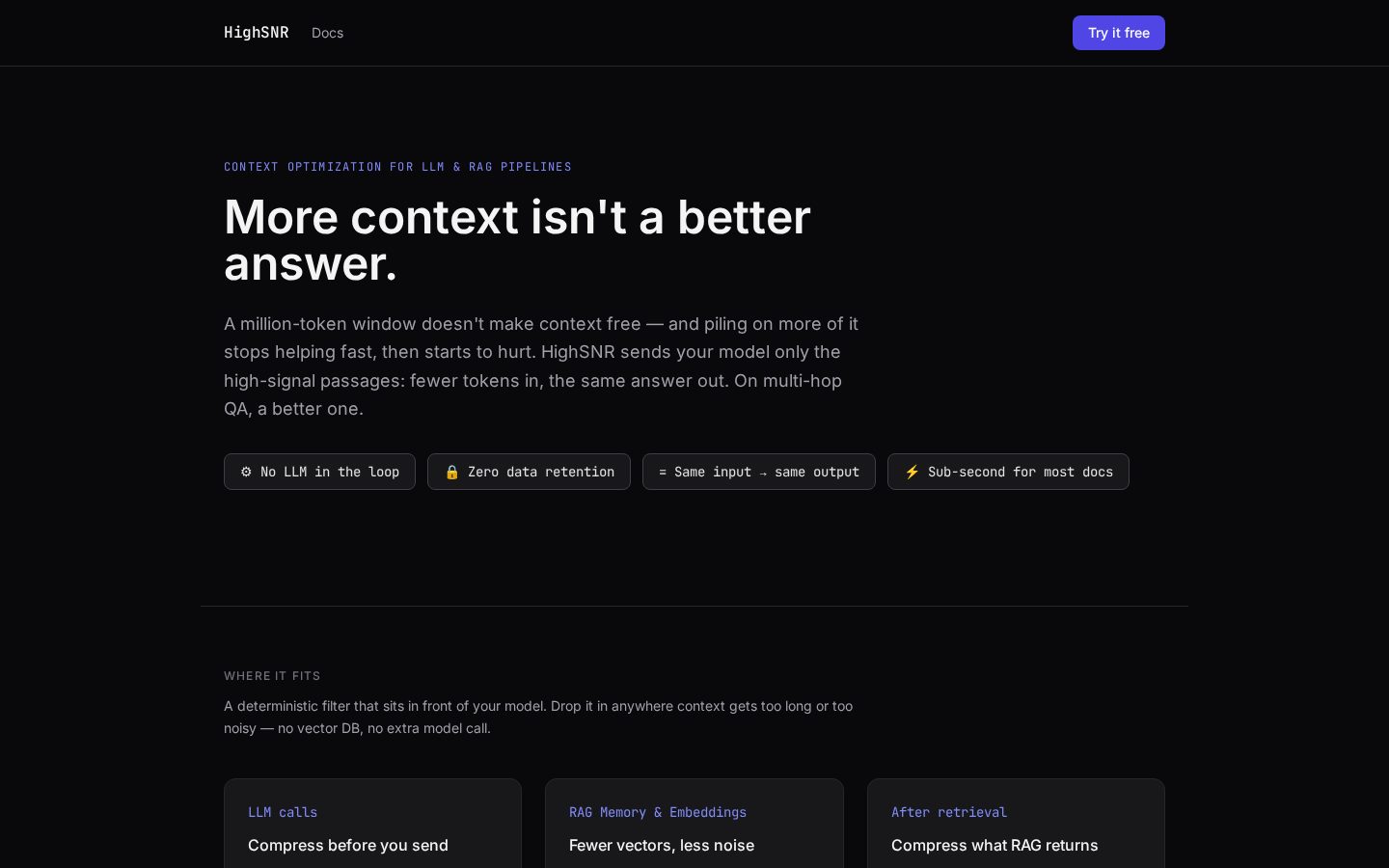Image resolution: width=1389 pixels, height=868 pixels.
Task: Click the 'More context isn't a better answer' headline
Action: pos(517,240)
